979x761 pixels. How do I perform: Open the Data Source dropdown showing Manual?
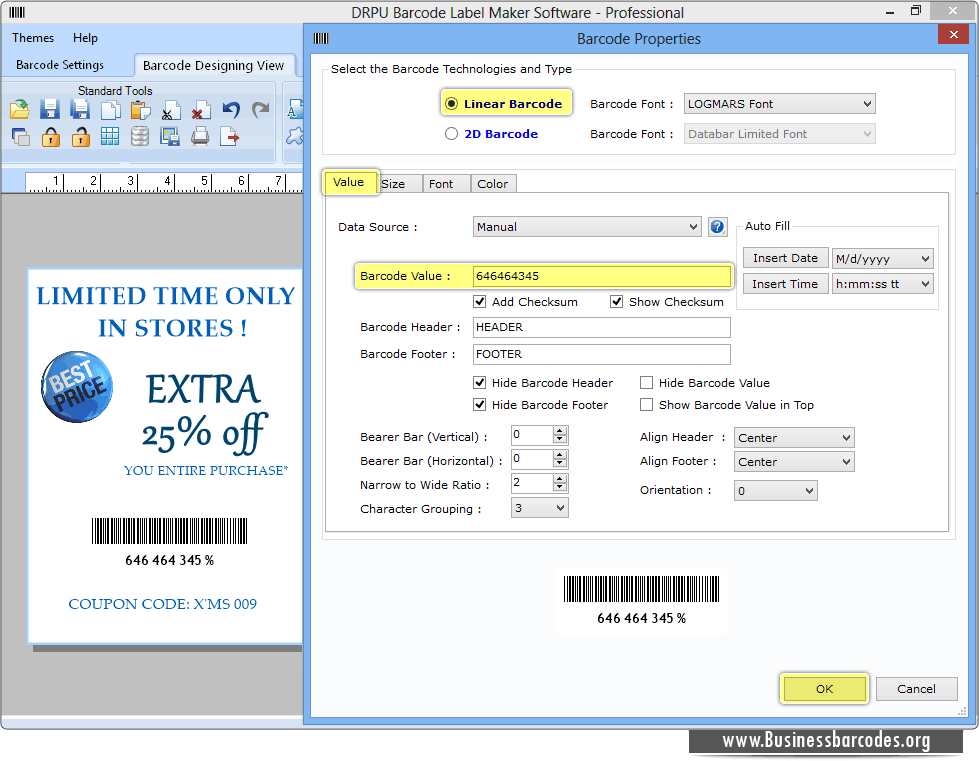[587, 227]
